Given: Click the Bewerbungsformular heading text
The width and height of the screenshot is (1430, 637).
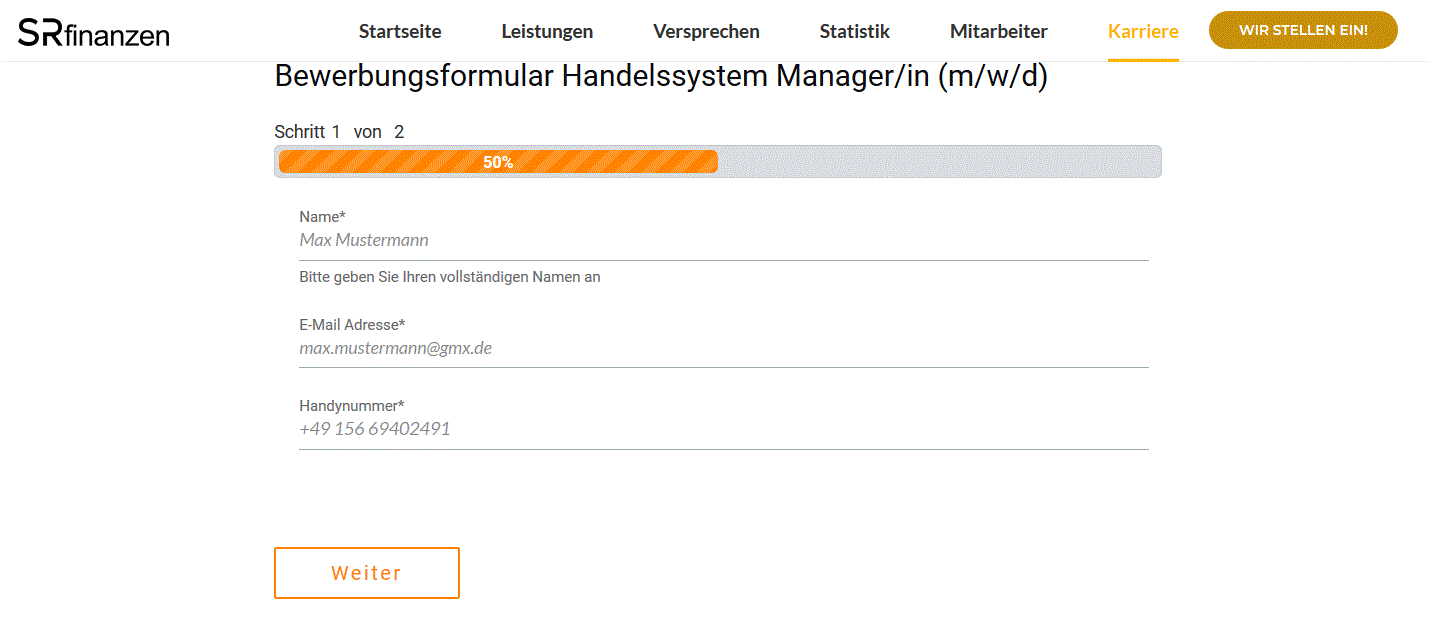Looking at the screenshot, I should (661, 77).
